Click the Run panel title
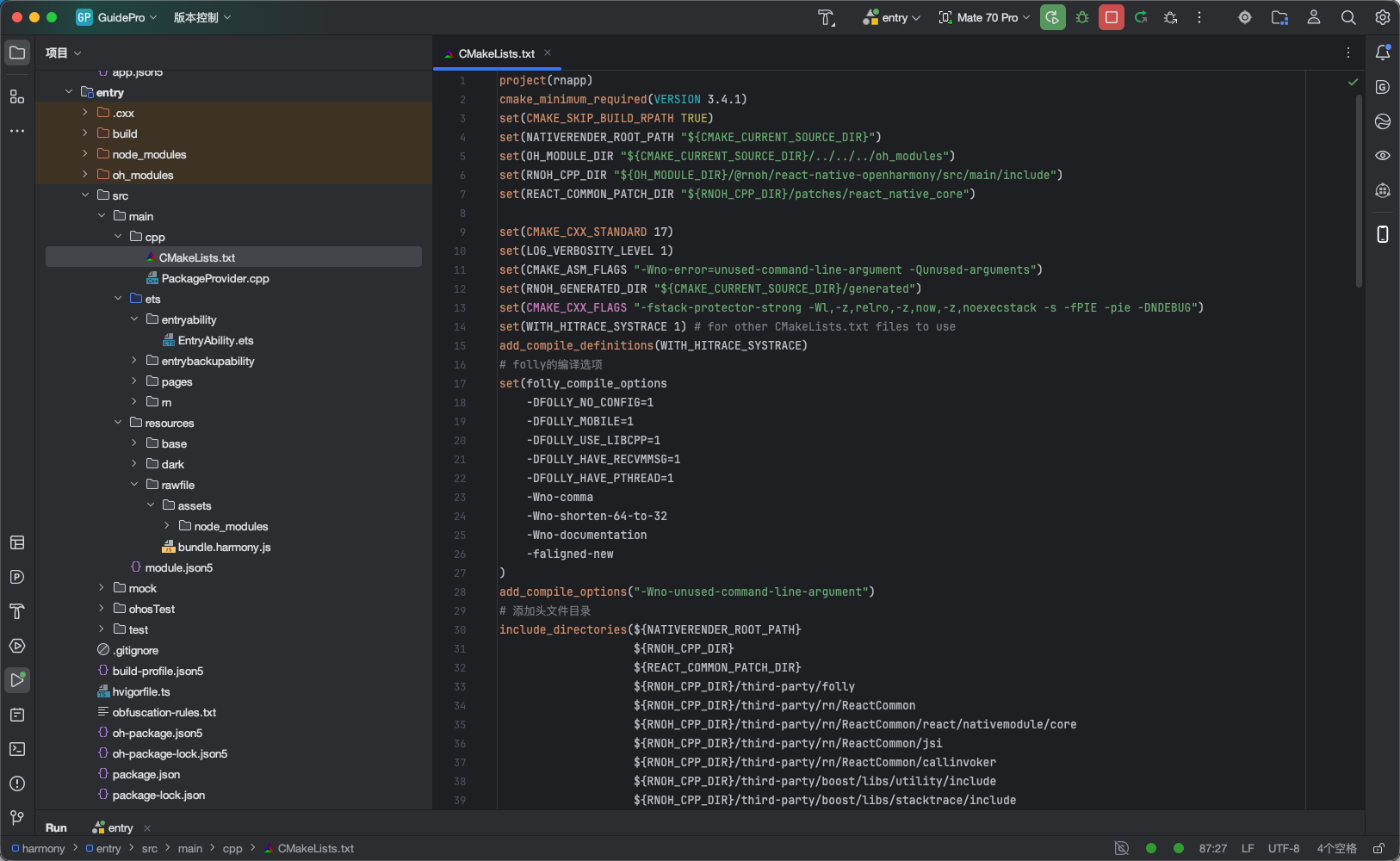1400x861 pixels. (x=56, y=827)
